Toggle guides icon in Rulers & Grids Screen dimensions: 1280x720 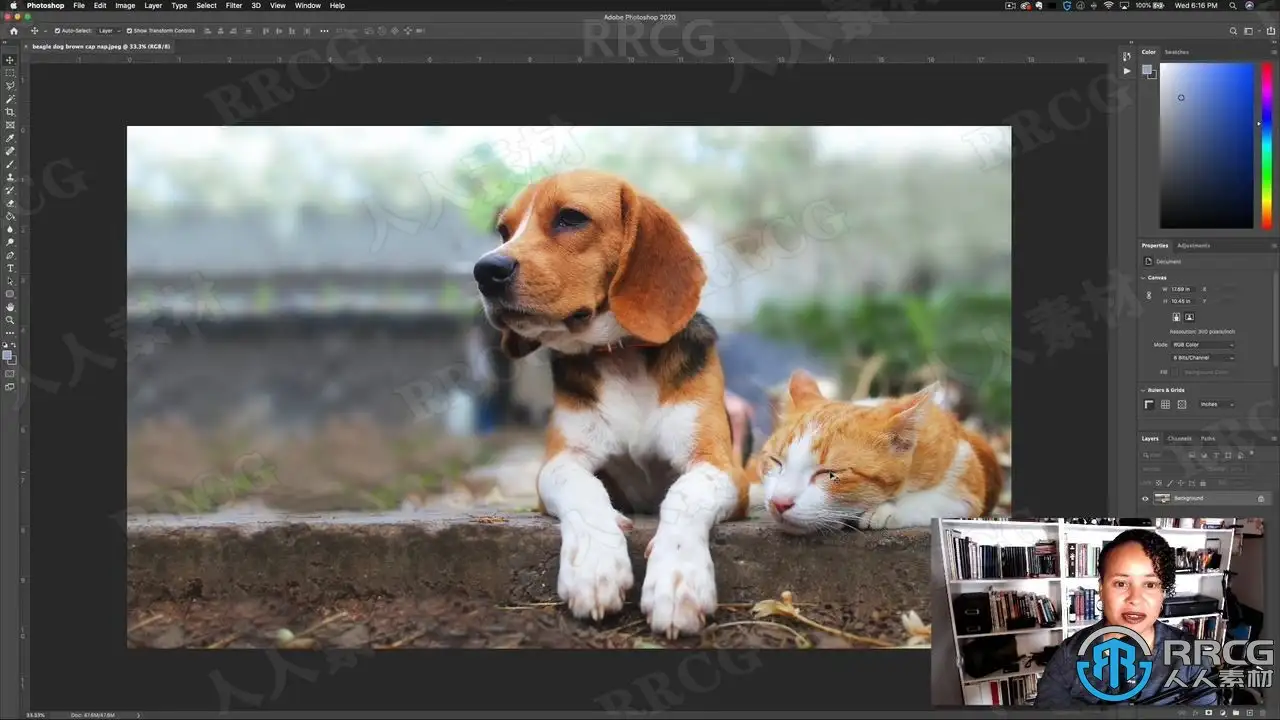pyautogui.click(x=1181, y=404)
